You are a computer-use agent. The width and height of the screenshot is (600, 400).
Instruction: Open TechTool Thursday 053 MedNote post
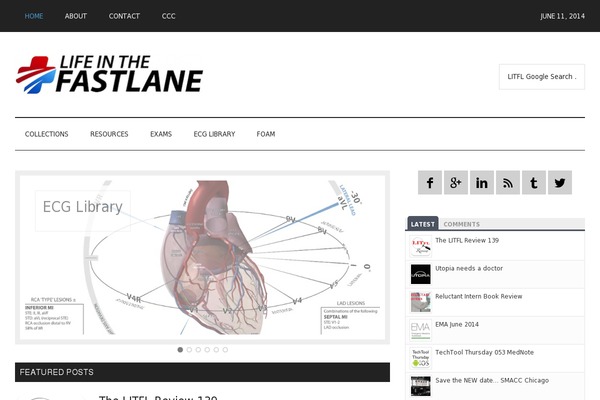click(484, 352)
